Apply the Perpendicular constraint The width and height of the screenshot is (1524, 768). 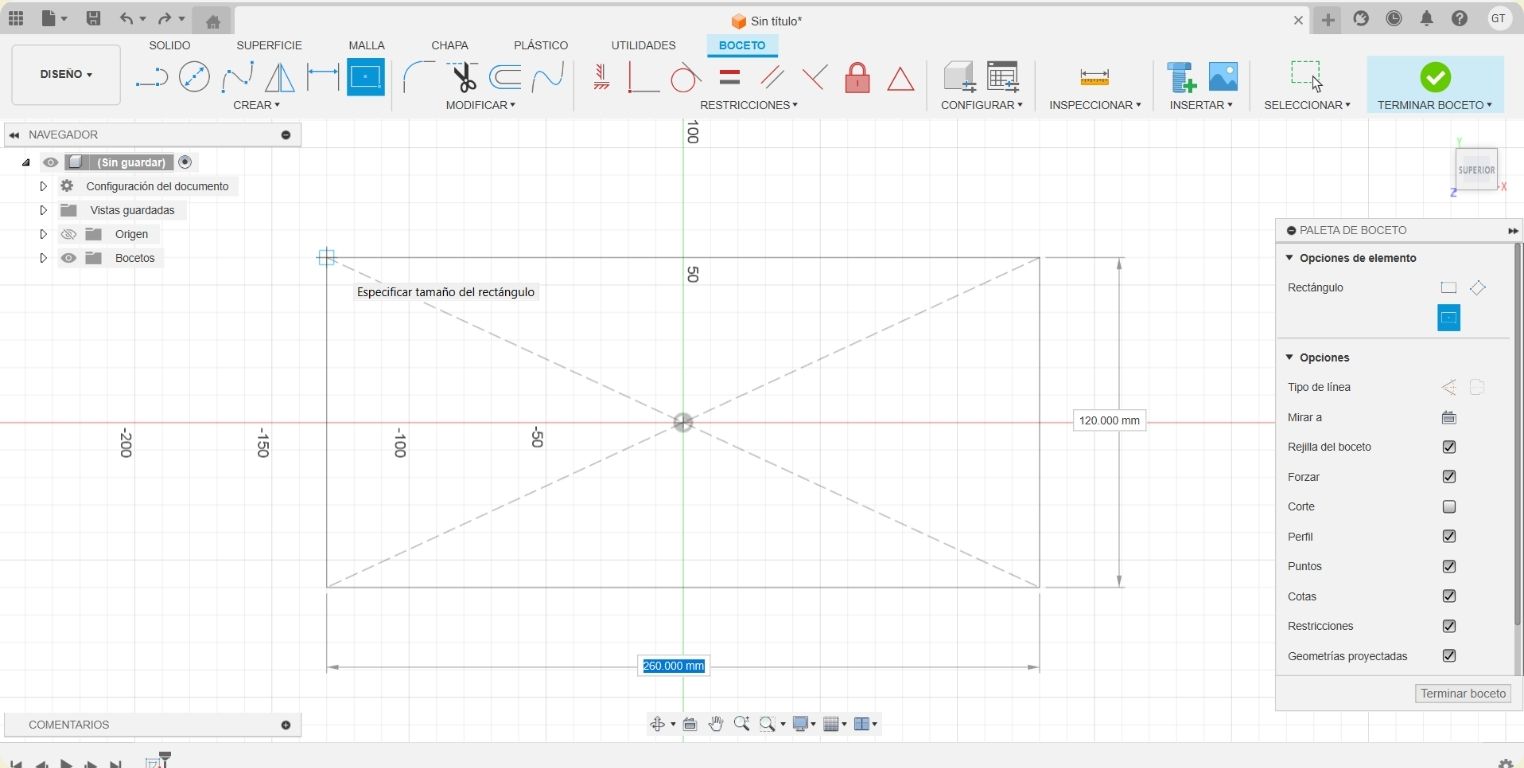coord(814,77)
